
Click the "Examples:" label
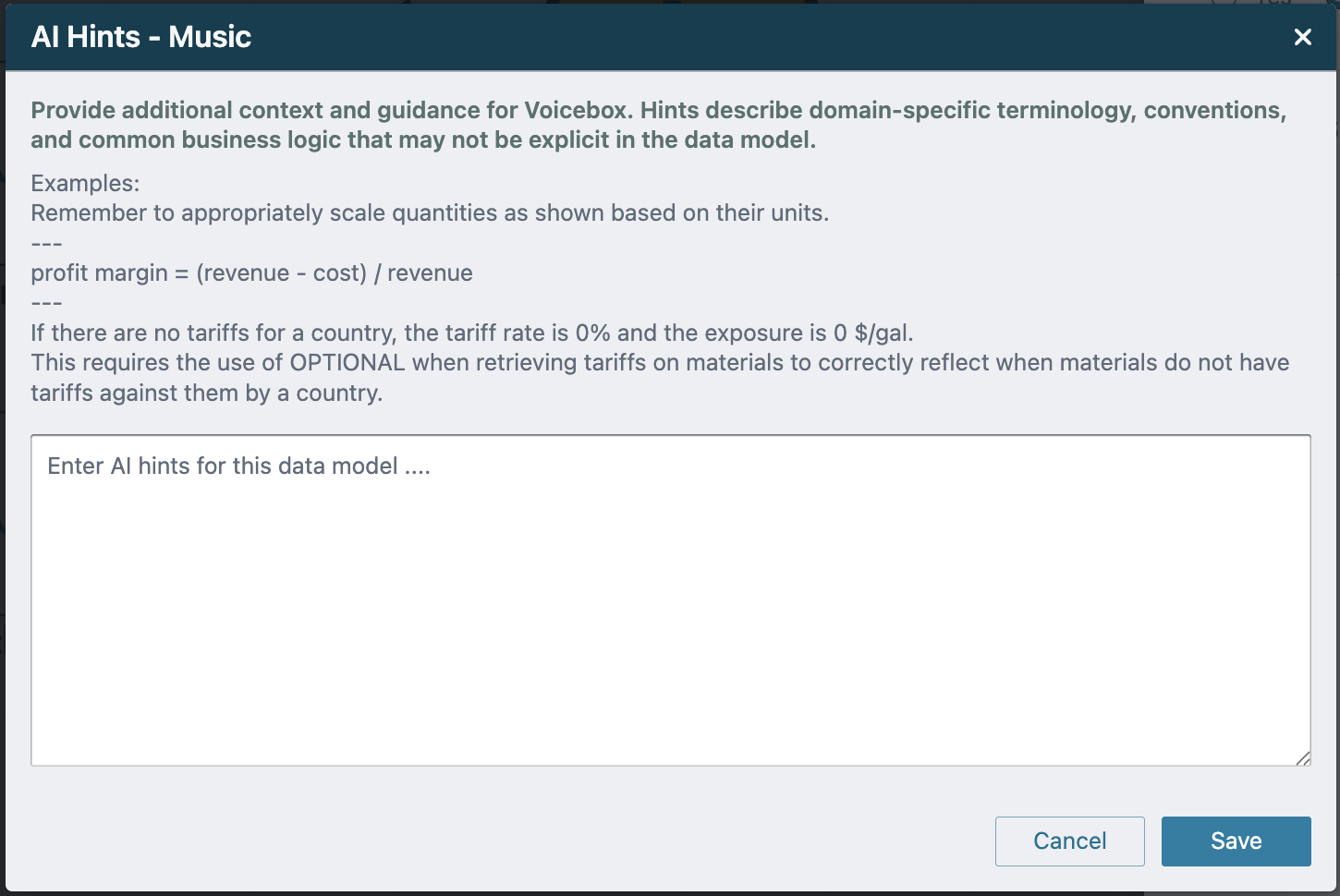85,183
